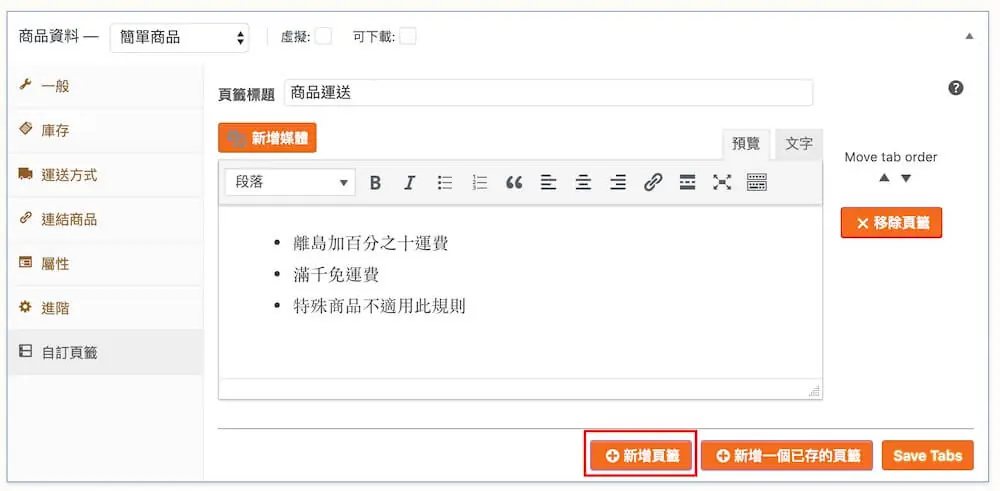Click bullet text 離島加百分之十運費

point(371,244)
